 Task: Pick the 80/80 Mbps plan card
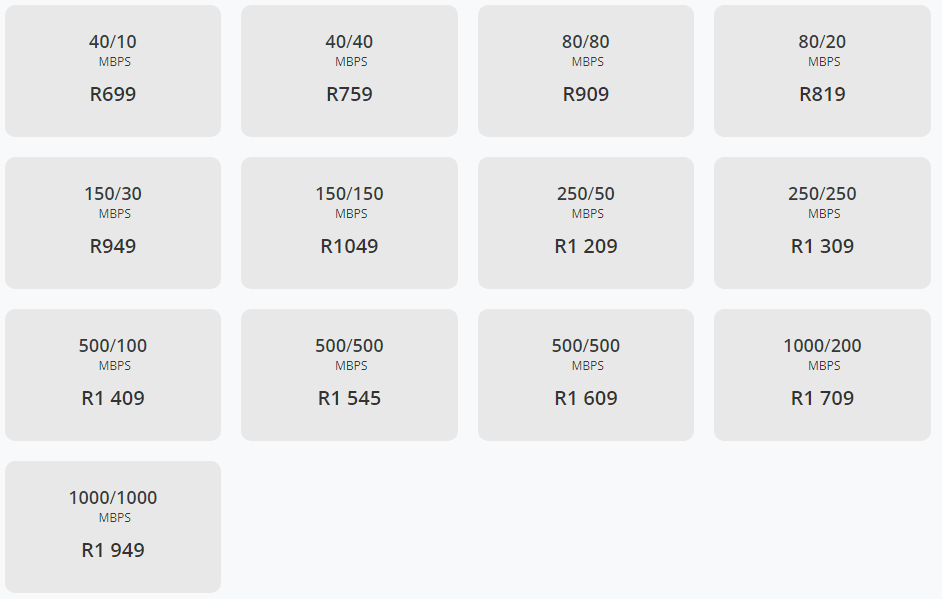(x=586, y=70)
